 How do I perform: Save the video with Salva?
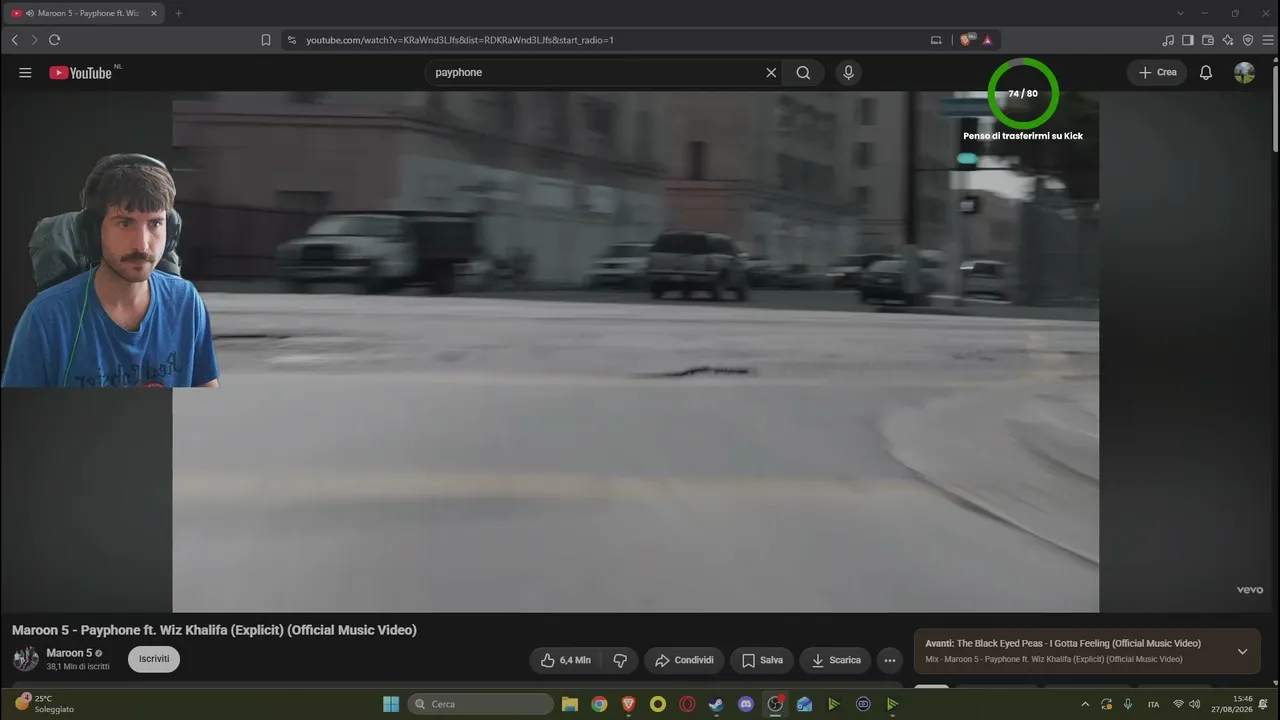pyautogui.click(x=762, y=660)
